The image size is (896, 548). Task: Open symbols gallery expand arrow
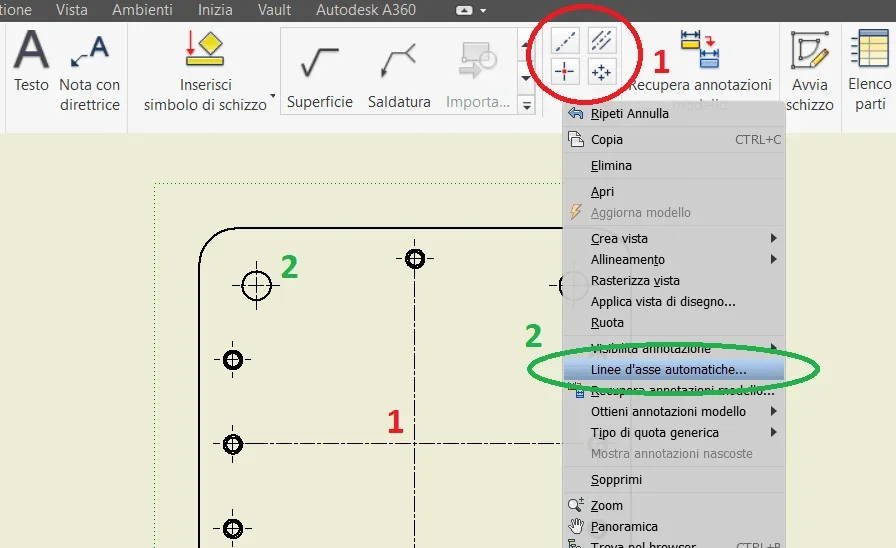tap(526, 105)
